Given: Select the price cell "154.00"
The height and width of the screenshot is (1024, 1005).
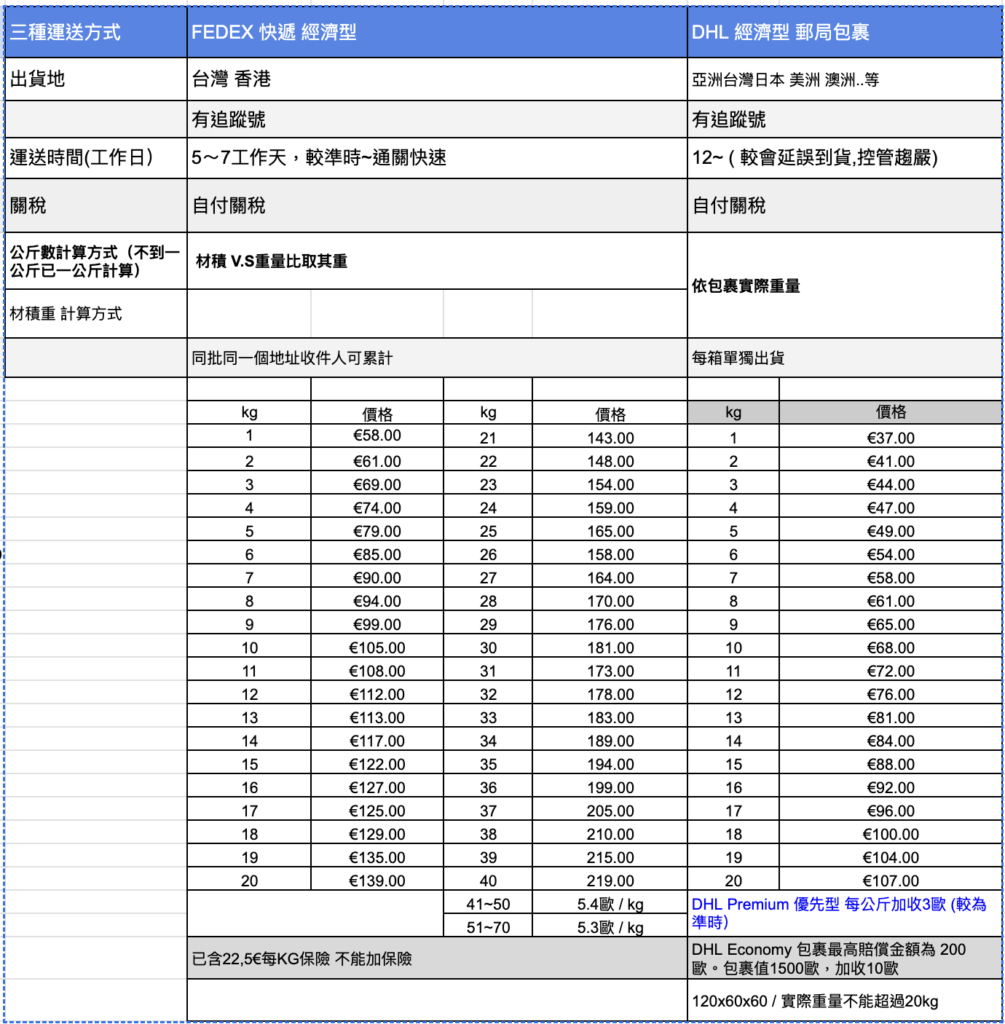Looking at the screenshot, I should click(x=610, y=485).
